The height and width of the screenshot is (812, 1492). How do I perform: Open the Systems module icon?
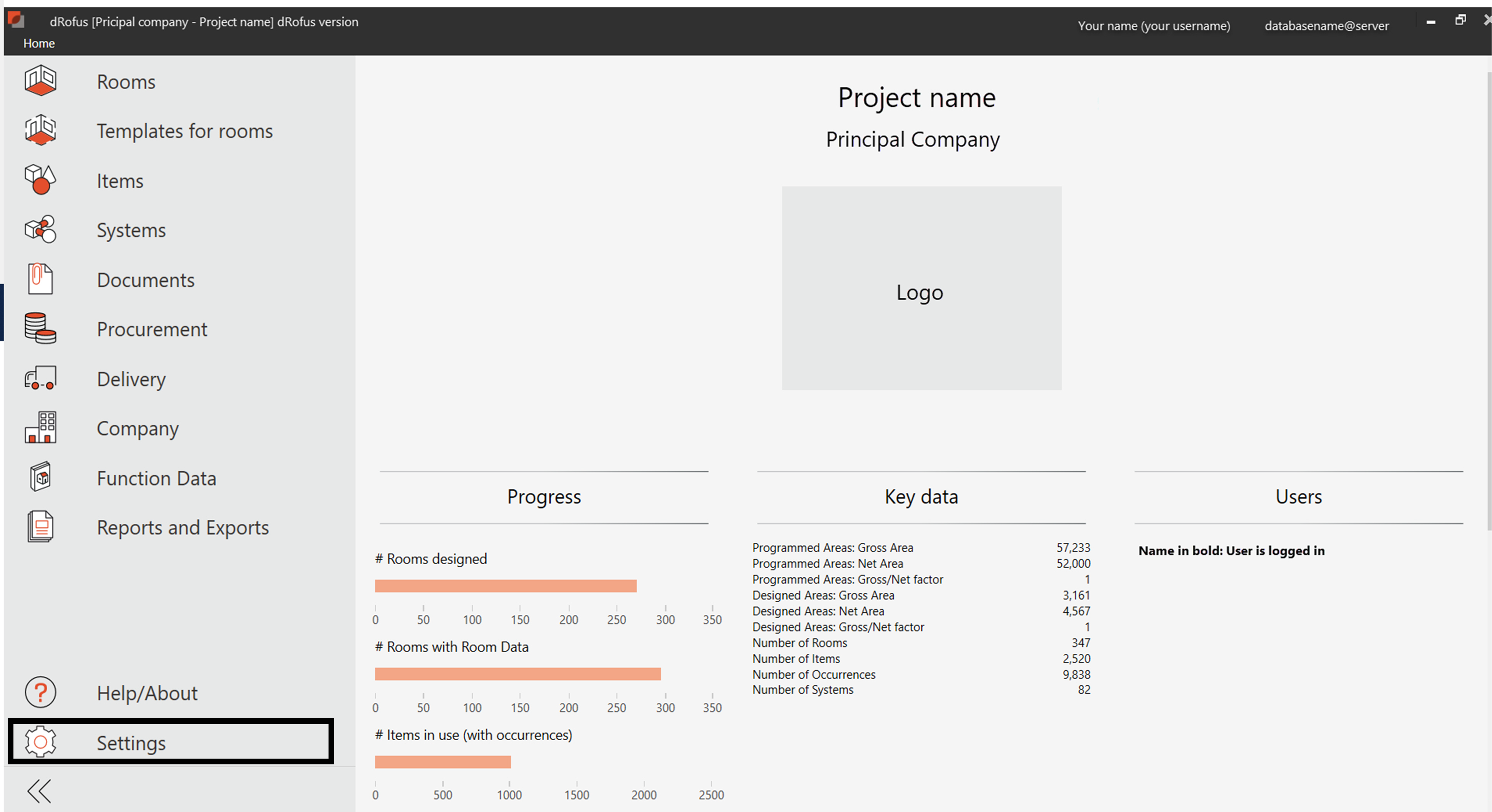40,229
